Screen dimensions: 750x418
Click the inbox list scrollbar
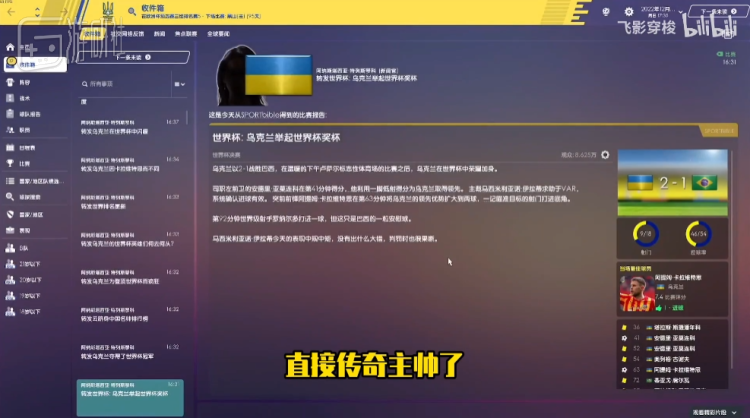point(187,118)
